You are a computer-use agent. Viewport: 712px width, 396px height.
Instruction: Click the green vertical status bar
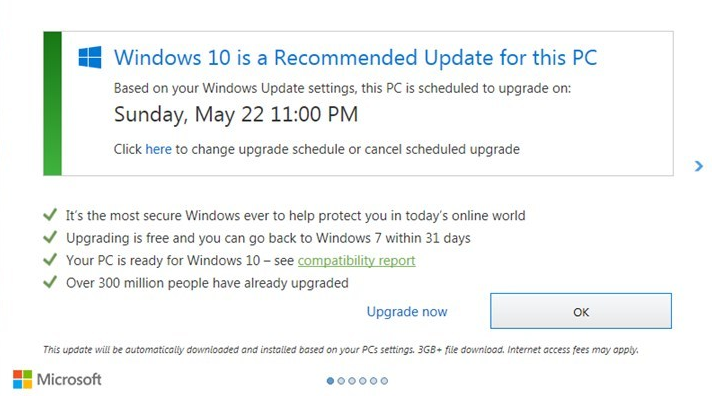coord(53,104)
